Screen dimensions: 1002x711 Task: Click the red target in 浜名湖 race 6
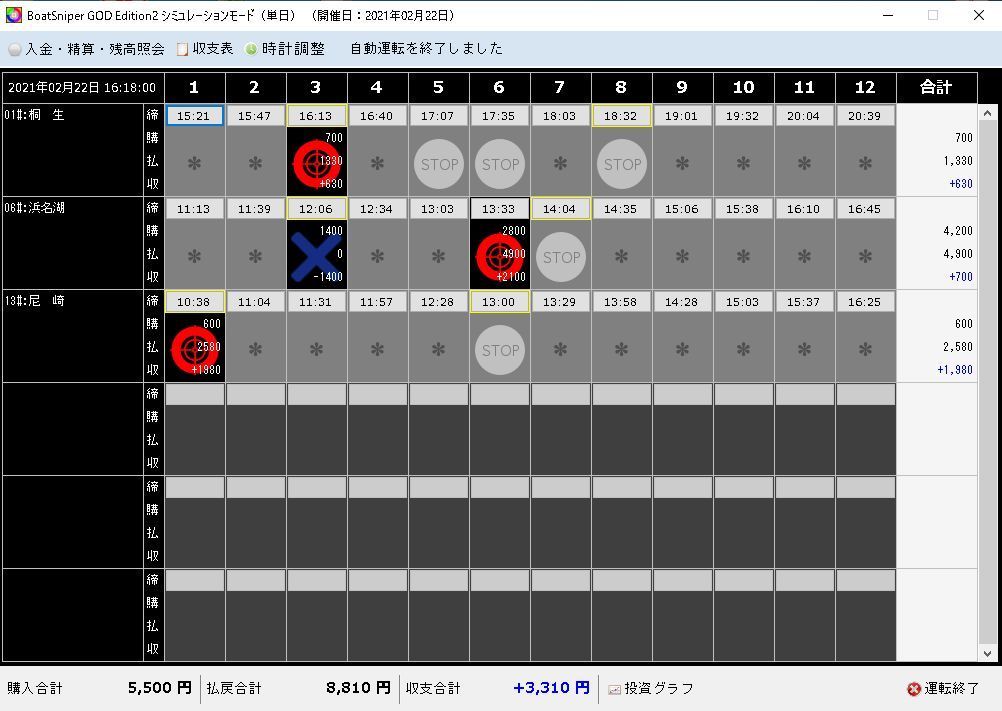(499, 256)
